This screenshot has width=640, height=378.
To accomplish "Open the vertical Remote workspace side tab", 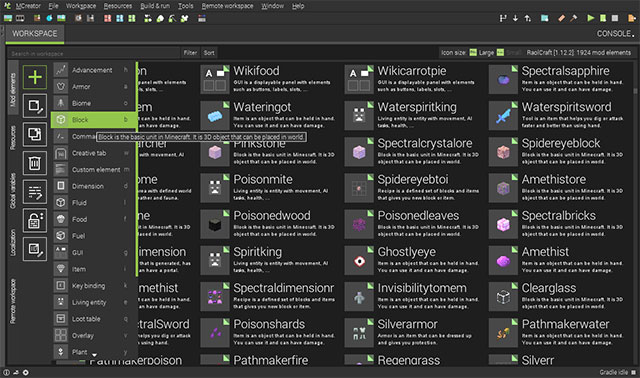I will pos(13,301).
